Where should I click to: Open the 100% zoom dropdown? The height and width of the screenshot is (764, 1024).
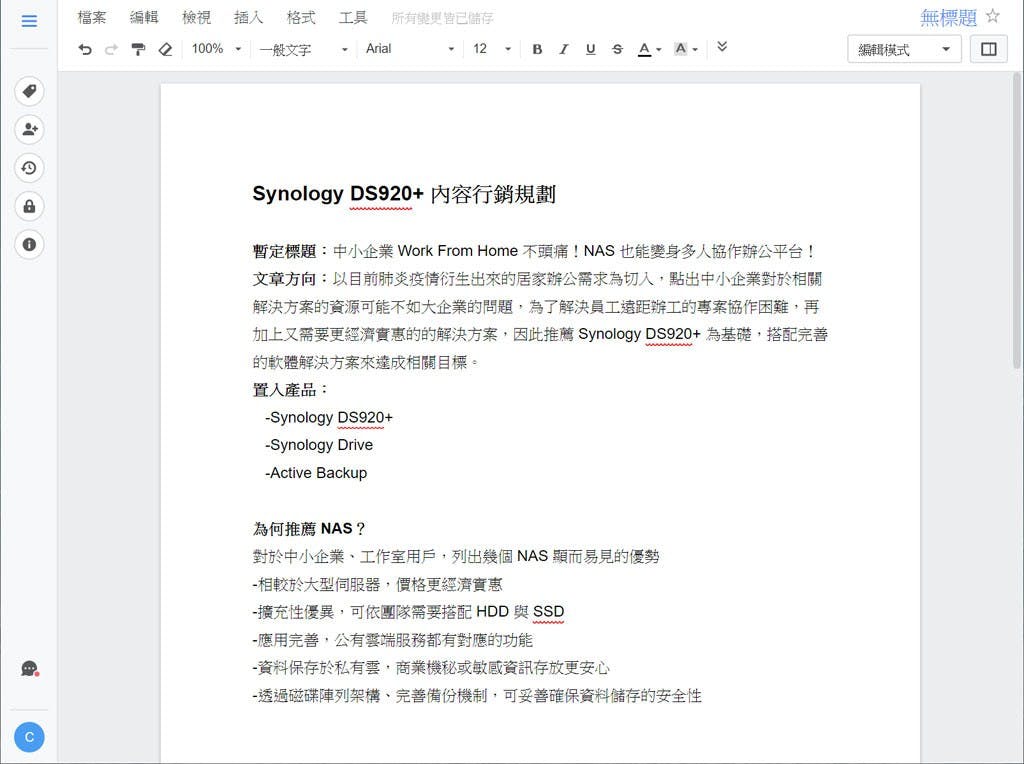216,49
